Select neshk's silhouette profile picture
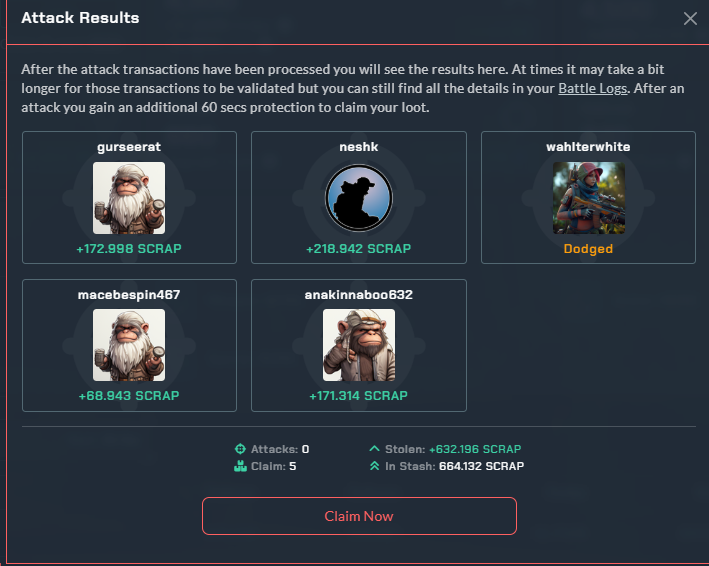 pyautogui.click(x=359, y=198)
